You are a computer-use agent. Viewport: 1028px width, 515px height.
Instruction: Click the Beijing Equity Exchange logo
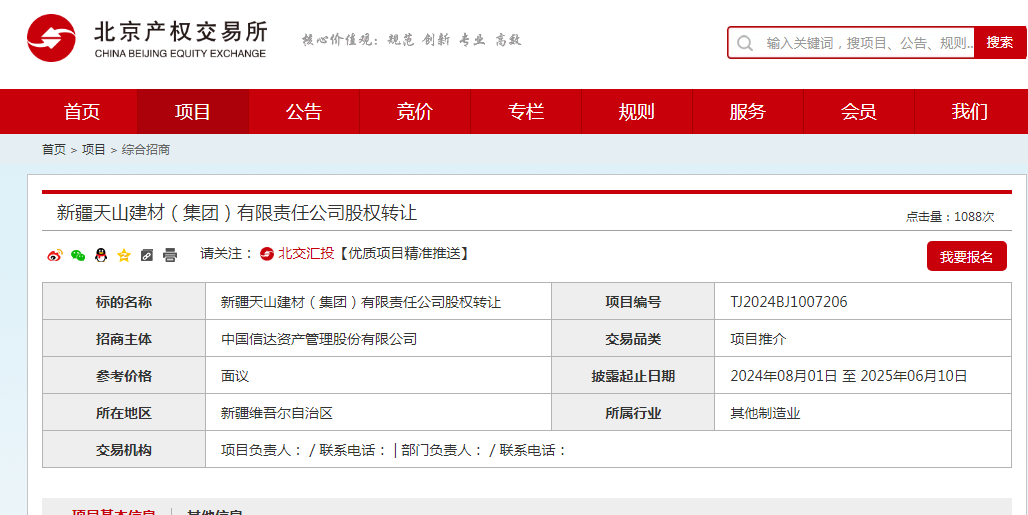147,38
